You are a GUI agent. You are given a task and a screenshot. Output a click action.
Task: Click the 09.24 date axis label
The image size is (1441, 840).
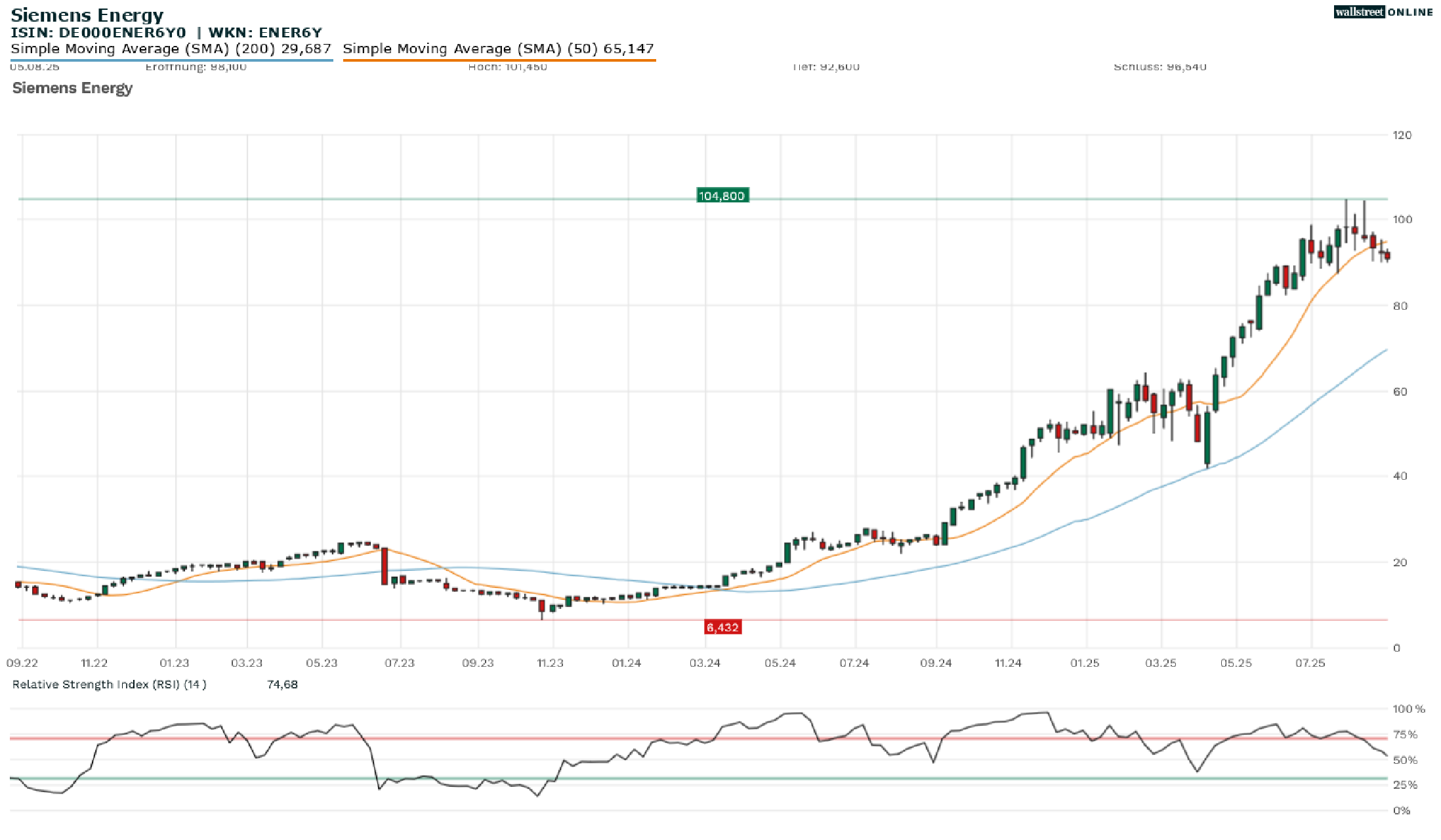(936, 663)
